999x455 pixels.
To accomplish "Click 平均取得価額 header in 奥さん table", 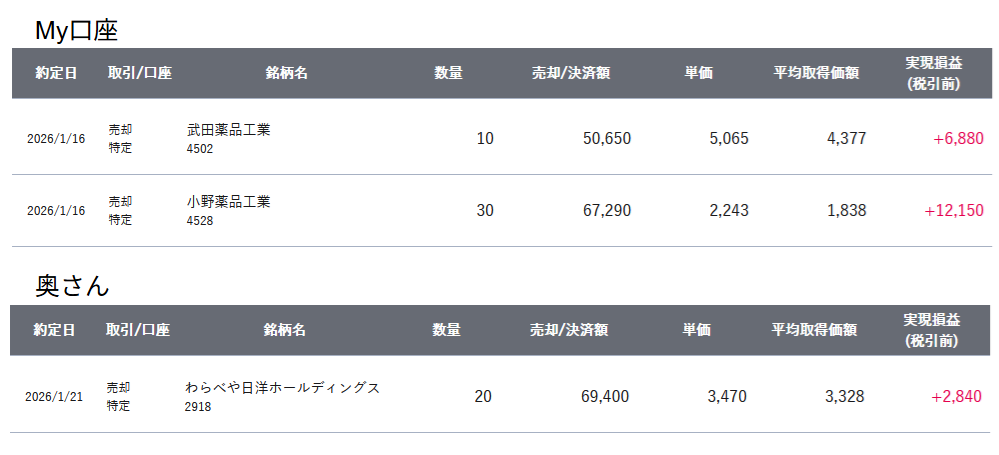I will pyautogui.click(x=814, y=330).
